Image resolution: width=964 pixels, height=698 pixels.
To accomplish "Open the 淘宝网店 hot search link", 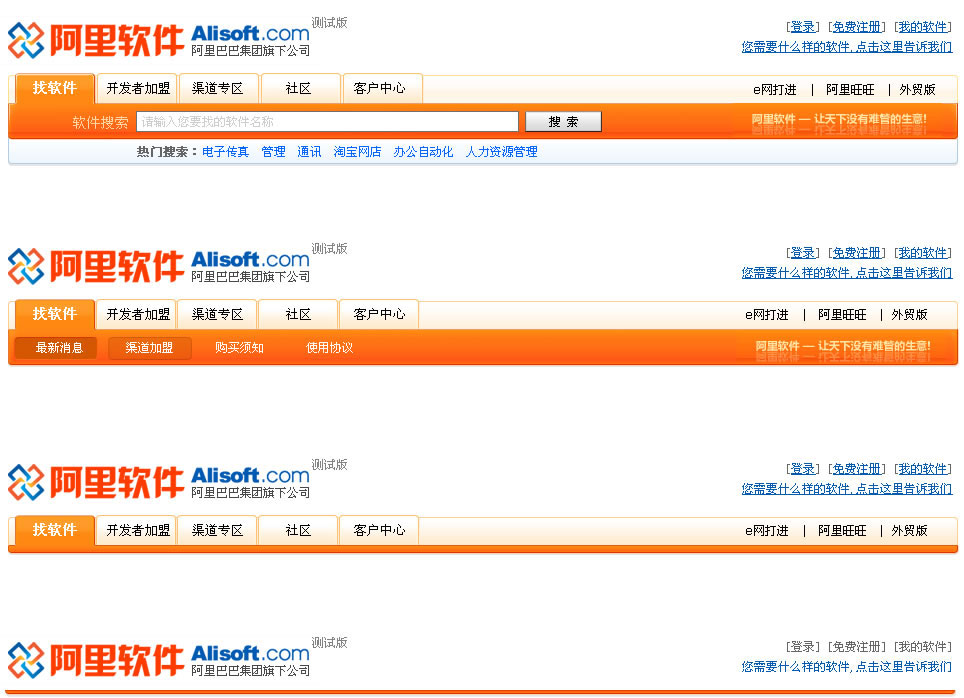I will click(357, 152).
